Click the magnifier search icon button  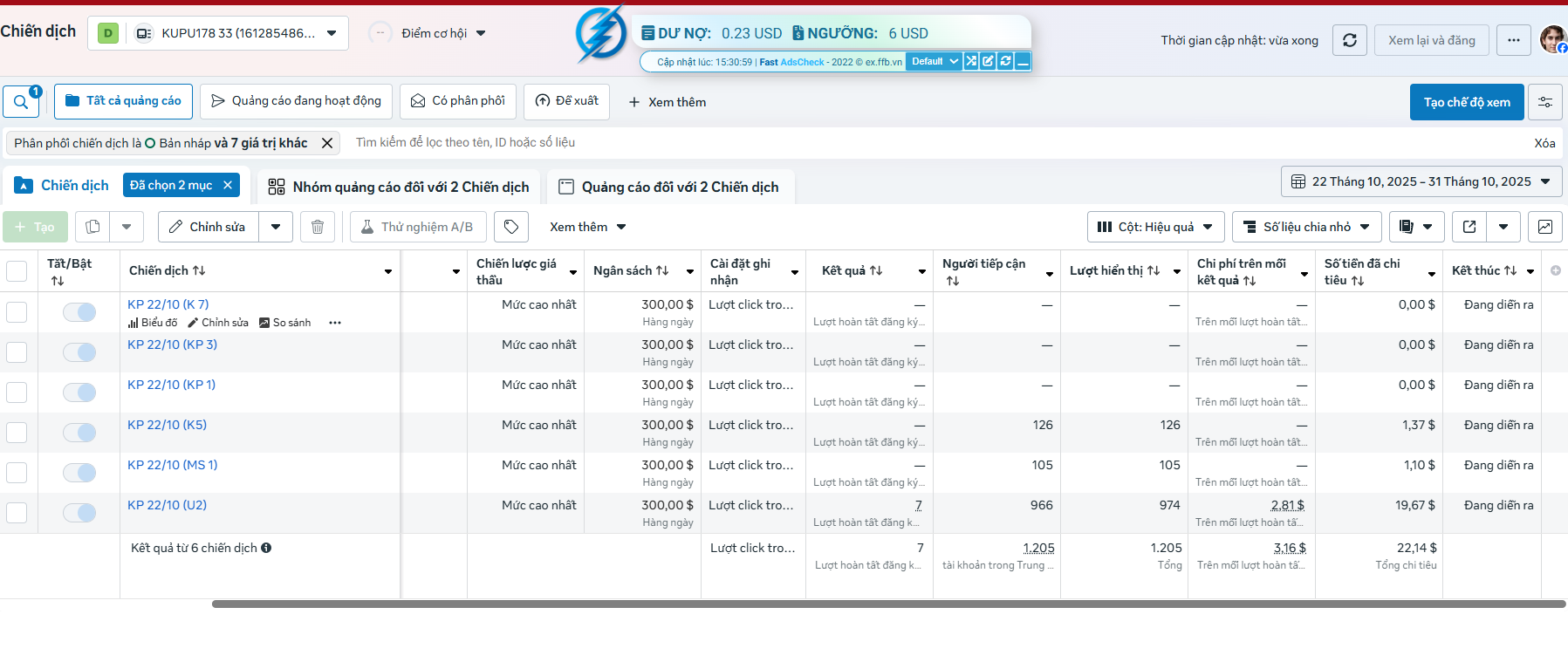pos(21,101)
